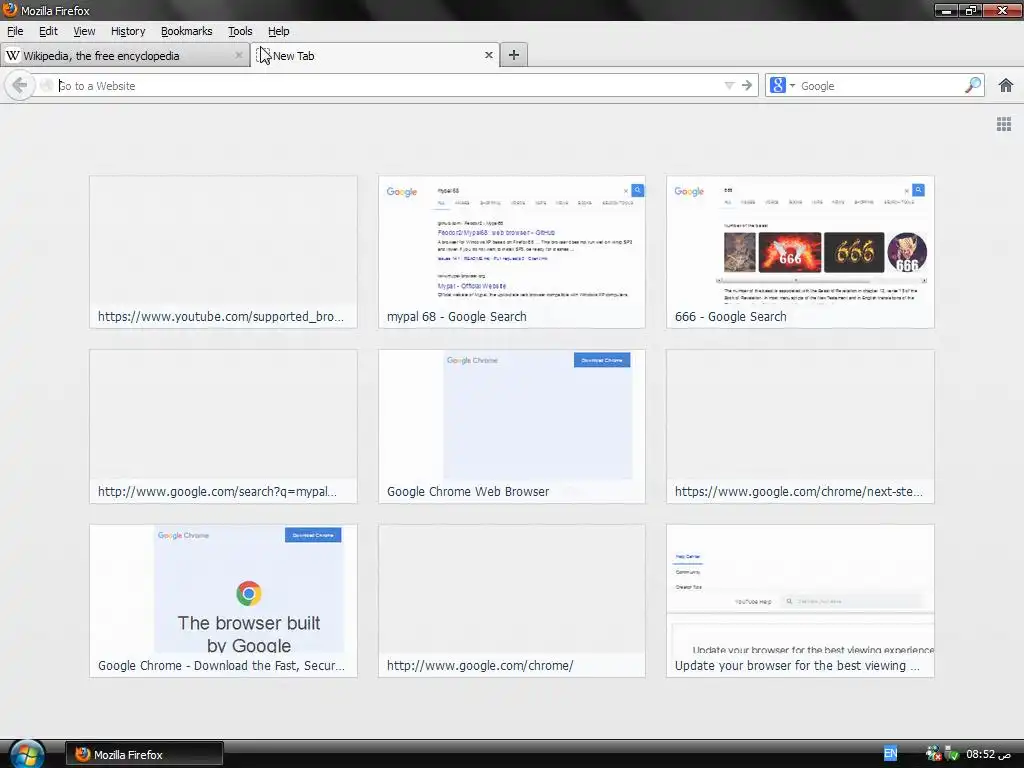
Task: Open the google.com/chrome/next-steps tile
Action: click(800, 426)
